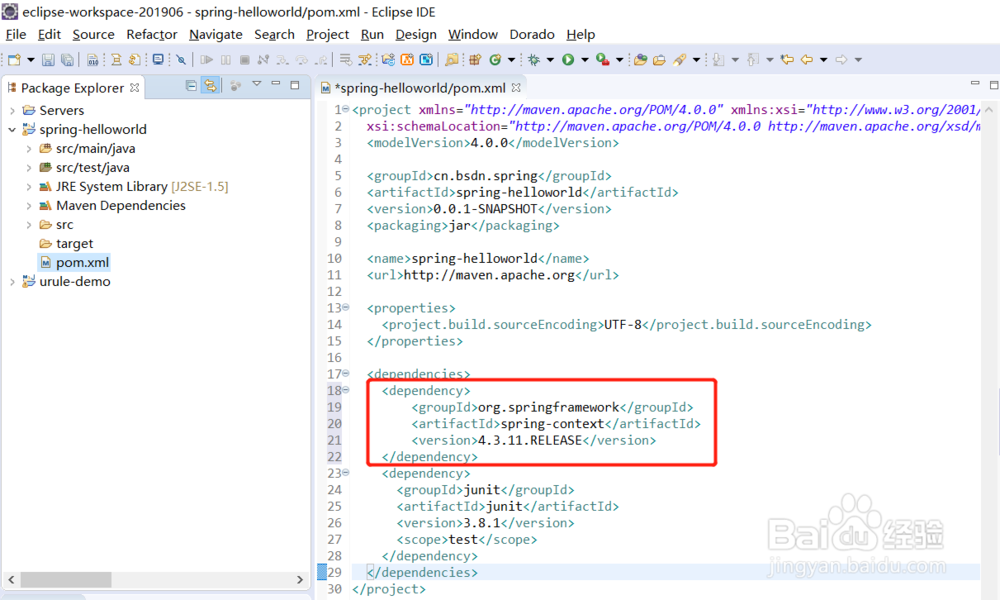Select the target folder
Screen dimensions: 1000x600
tap(75, 244)
